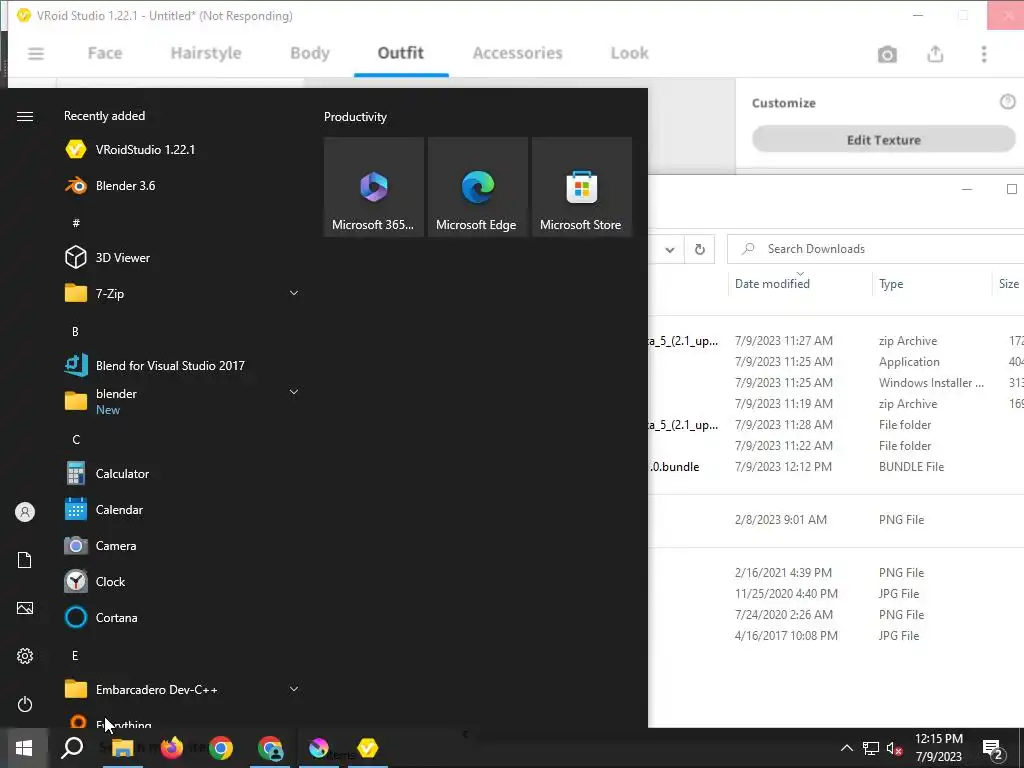
Task: Click the Microsoft 365 tile
Action: pos(374,187)
